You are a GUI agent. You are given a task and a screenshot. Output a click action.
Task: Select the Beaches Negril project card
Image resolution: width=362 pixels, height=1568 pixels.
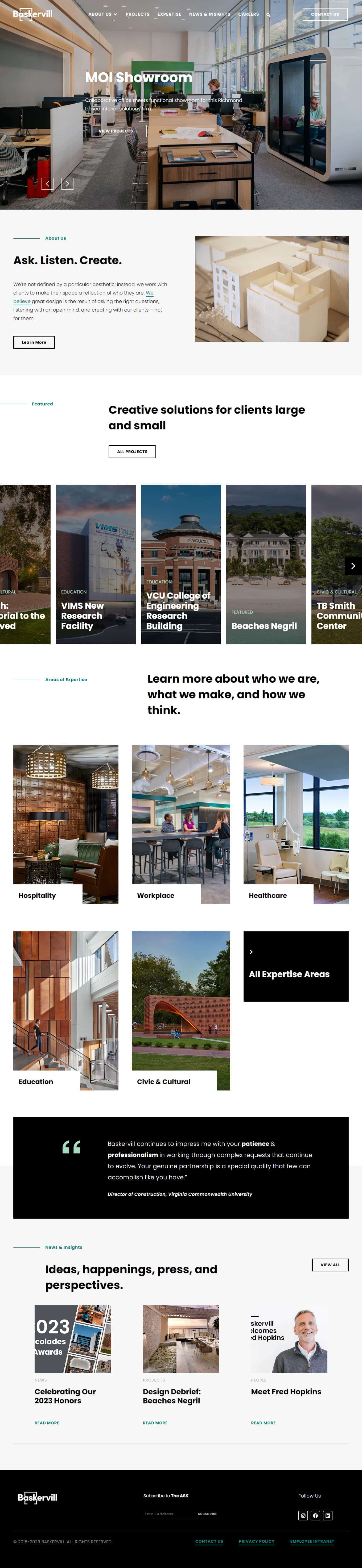point(266,564)
